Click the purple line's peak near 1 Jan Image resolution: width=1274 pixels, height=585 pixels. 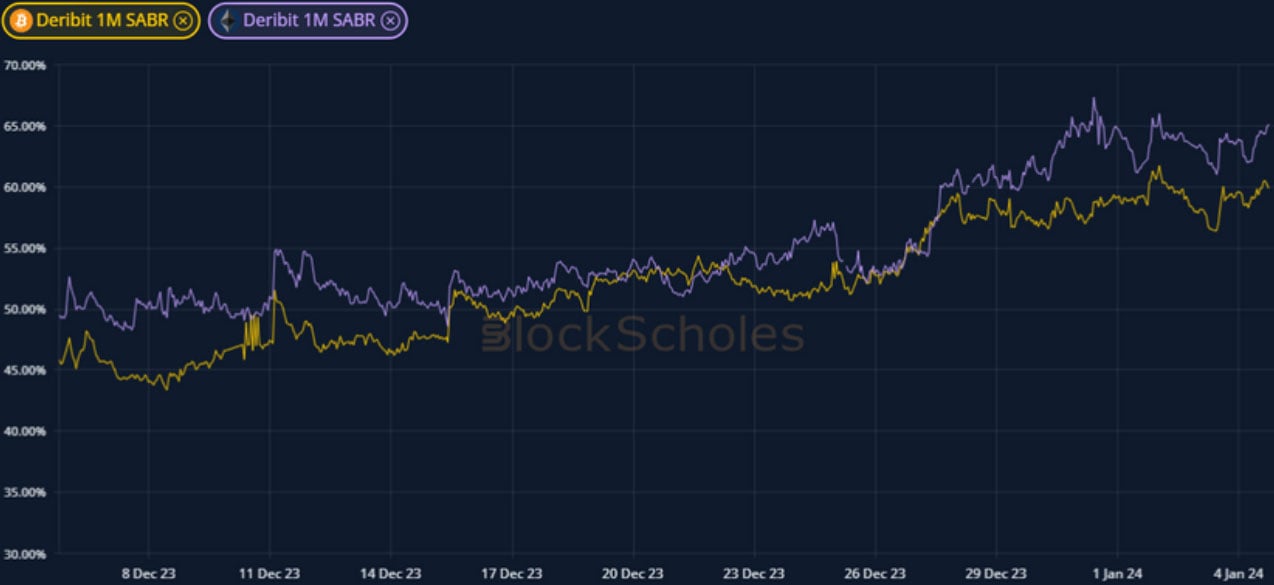[x=1093, y=99]
